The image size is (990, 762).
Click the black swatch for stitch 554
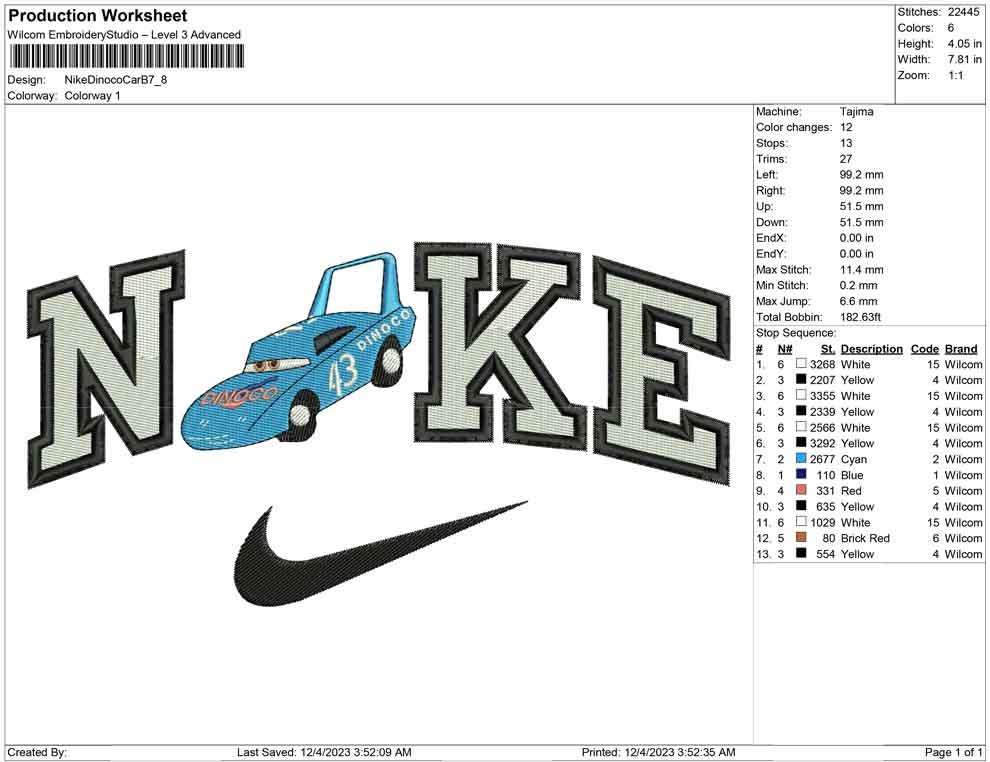[801, 553]
